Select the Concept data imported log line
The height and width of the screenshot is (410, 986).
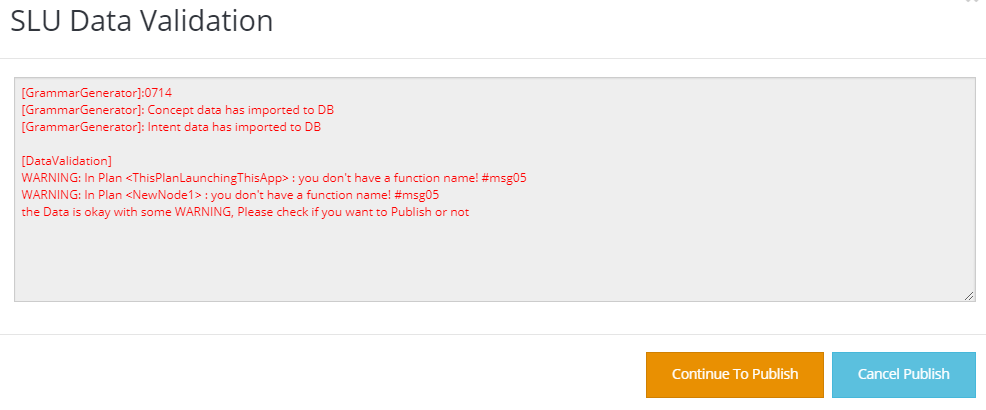point(178,110)
